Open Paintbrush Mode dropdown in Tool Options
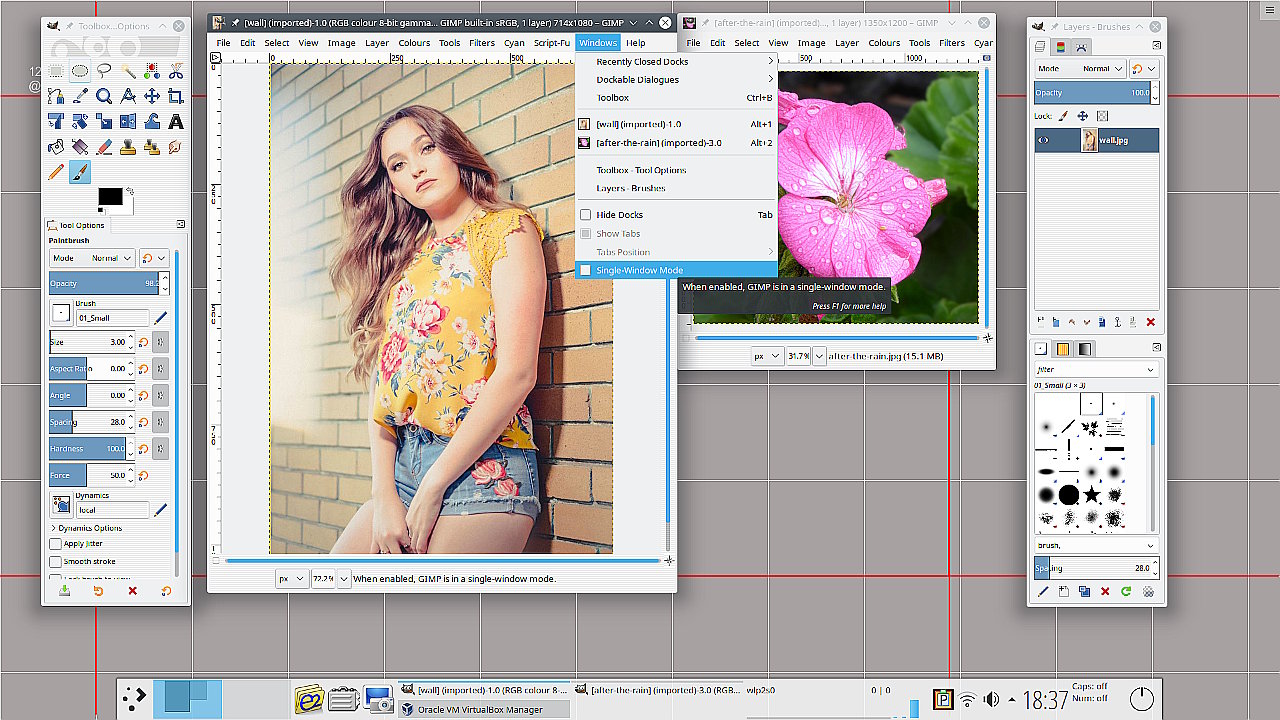The width and height of the screenshot is (1280, 720). pyautogui.click(x=92, y=258)
